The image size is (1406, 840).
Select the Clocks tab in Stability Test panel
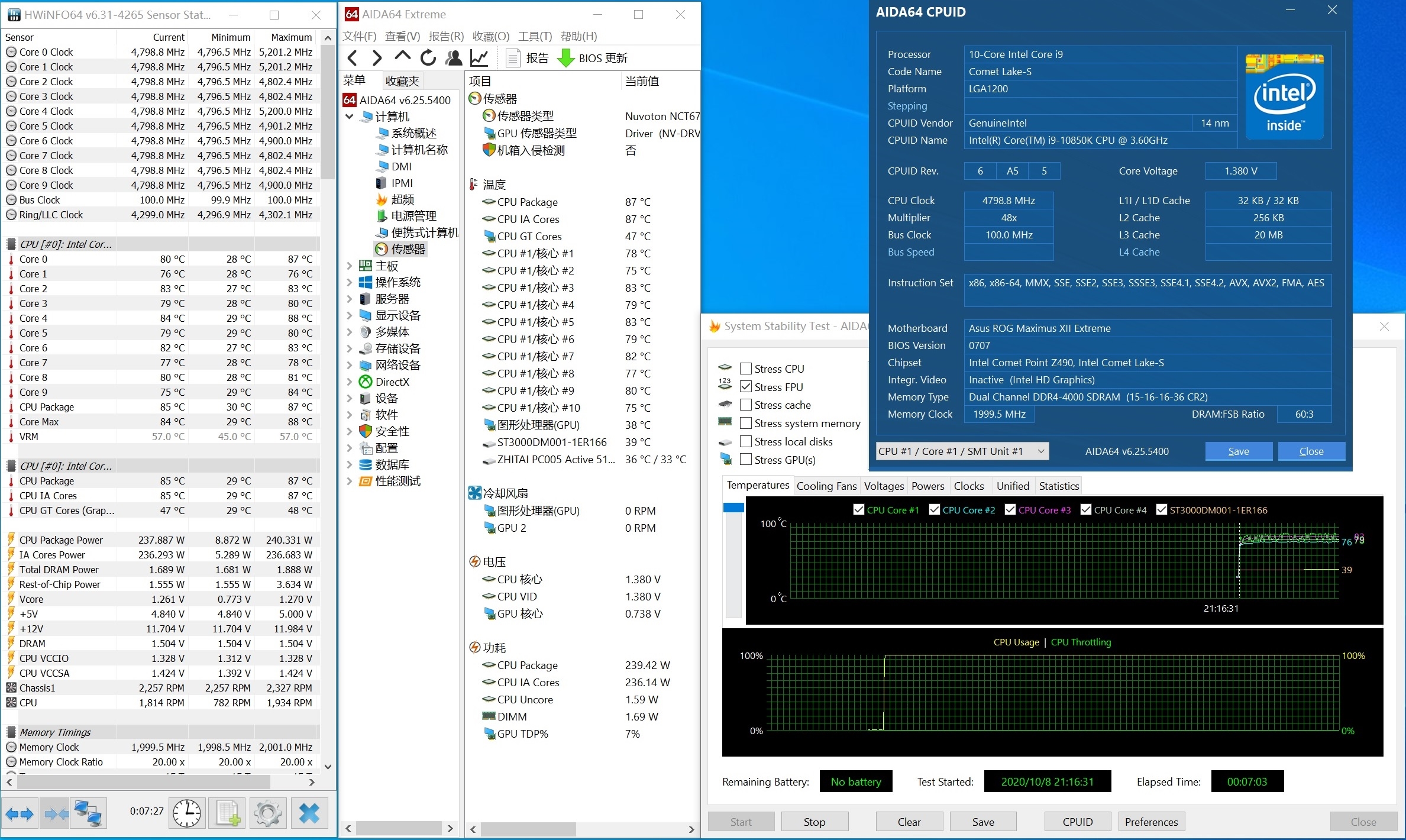[967, 487]
